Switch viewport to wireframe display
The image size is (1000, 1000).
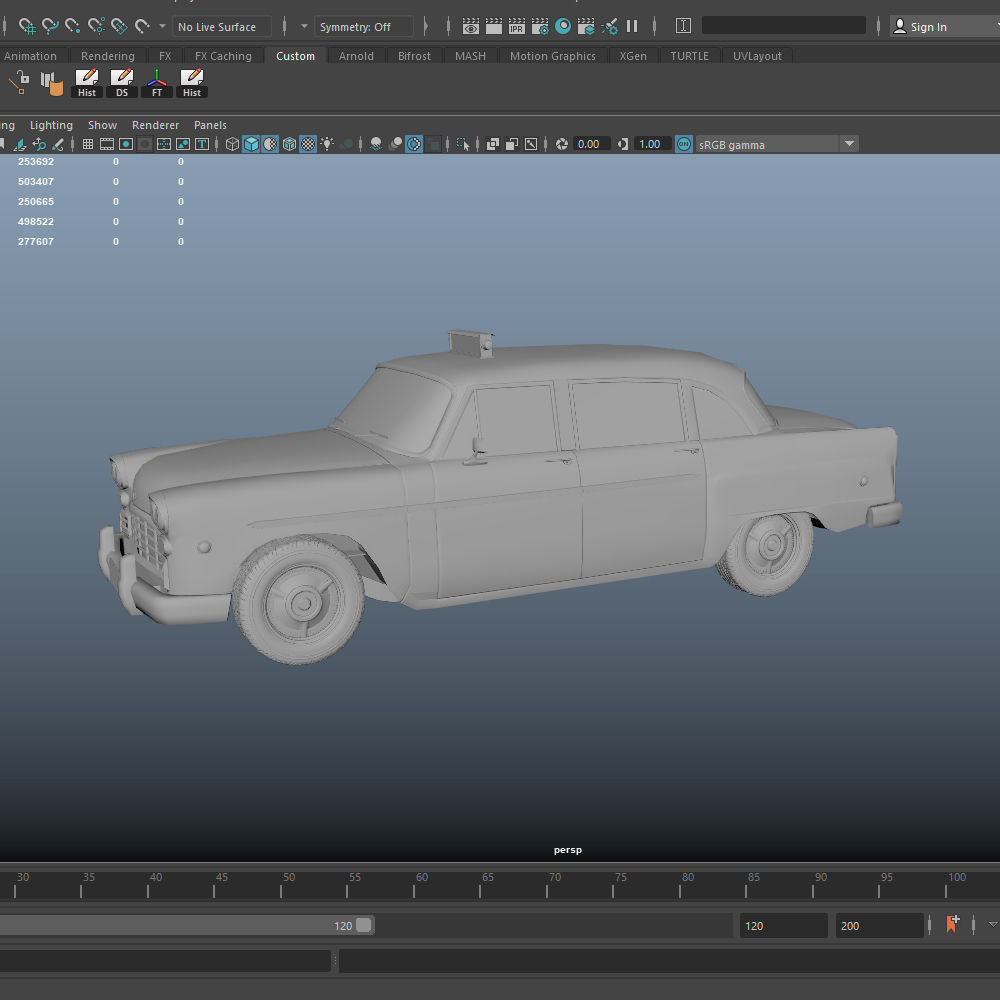coord(232,144)
